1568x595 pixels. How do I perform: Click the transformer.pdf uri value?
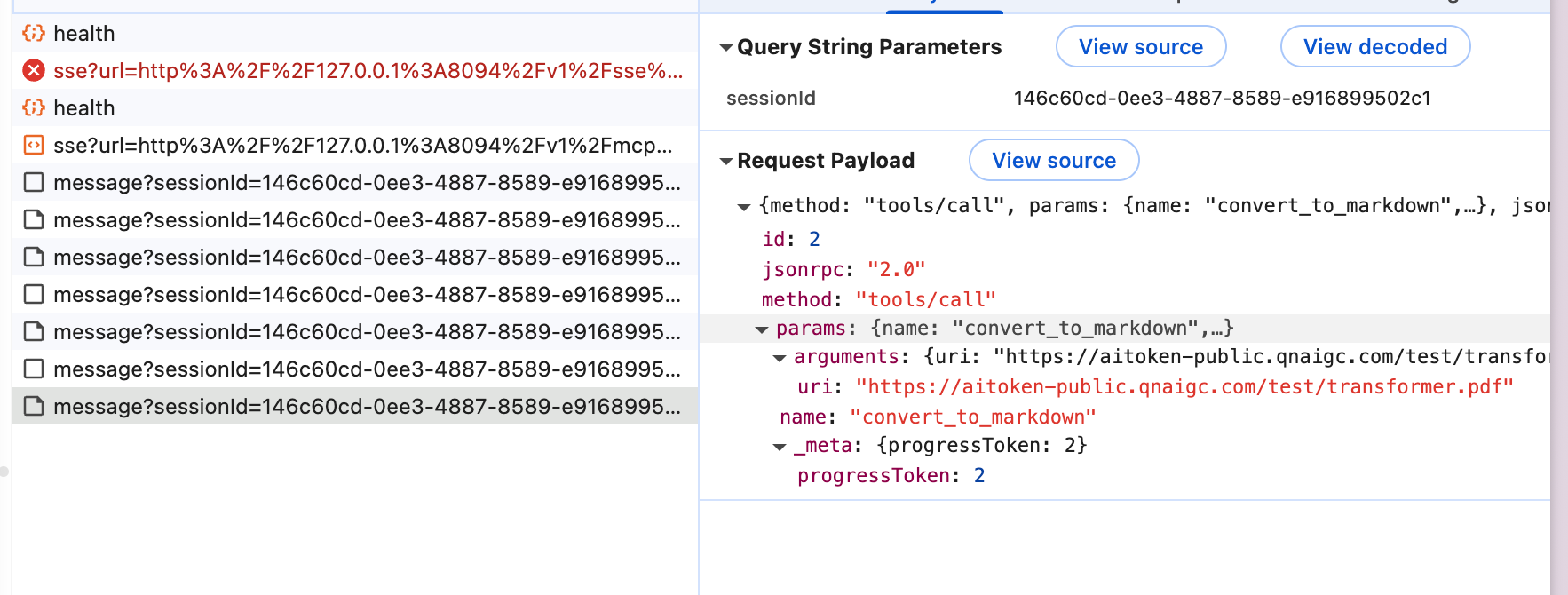coord(1184,387)
